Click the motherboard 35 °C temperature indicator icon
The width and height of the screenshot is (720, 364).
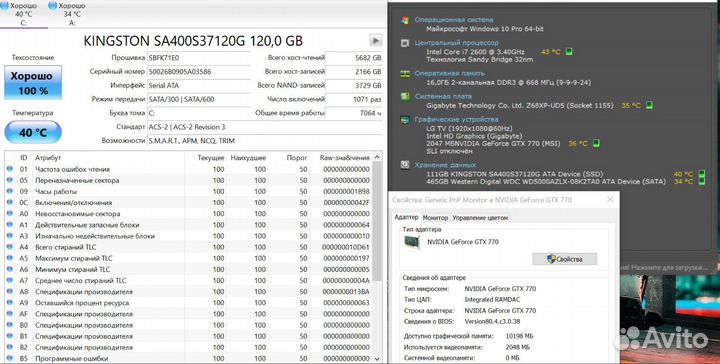[649, 106]
